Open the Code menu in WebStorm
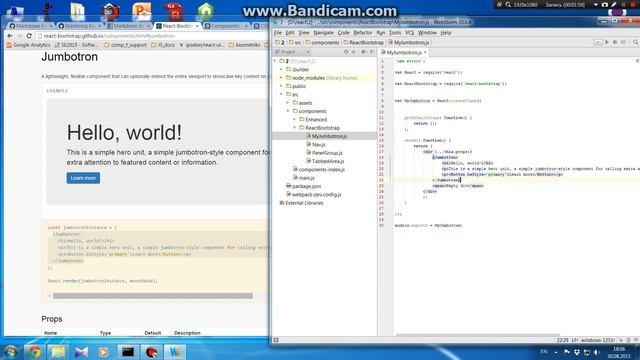The height and width of the screenshot is (360, 640). (x=343, y=33)
